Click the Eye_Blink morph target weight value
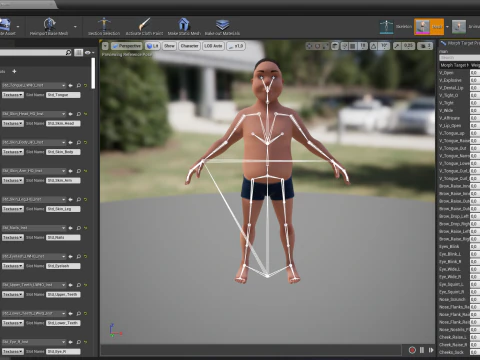Image resolution: width=480 pixels, height=360 pixels. point(475,246)
